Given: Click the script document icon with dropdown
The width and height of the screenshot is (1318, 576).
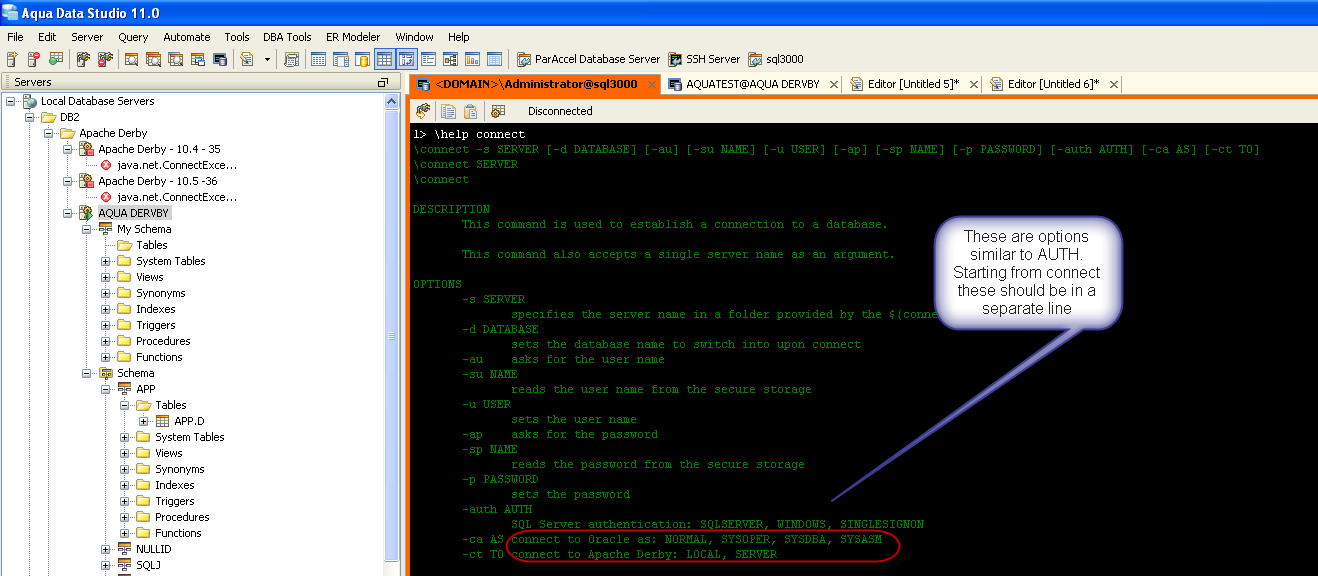Looking at the screenshot, I should click(x=247, y=59).
